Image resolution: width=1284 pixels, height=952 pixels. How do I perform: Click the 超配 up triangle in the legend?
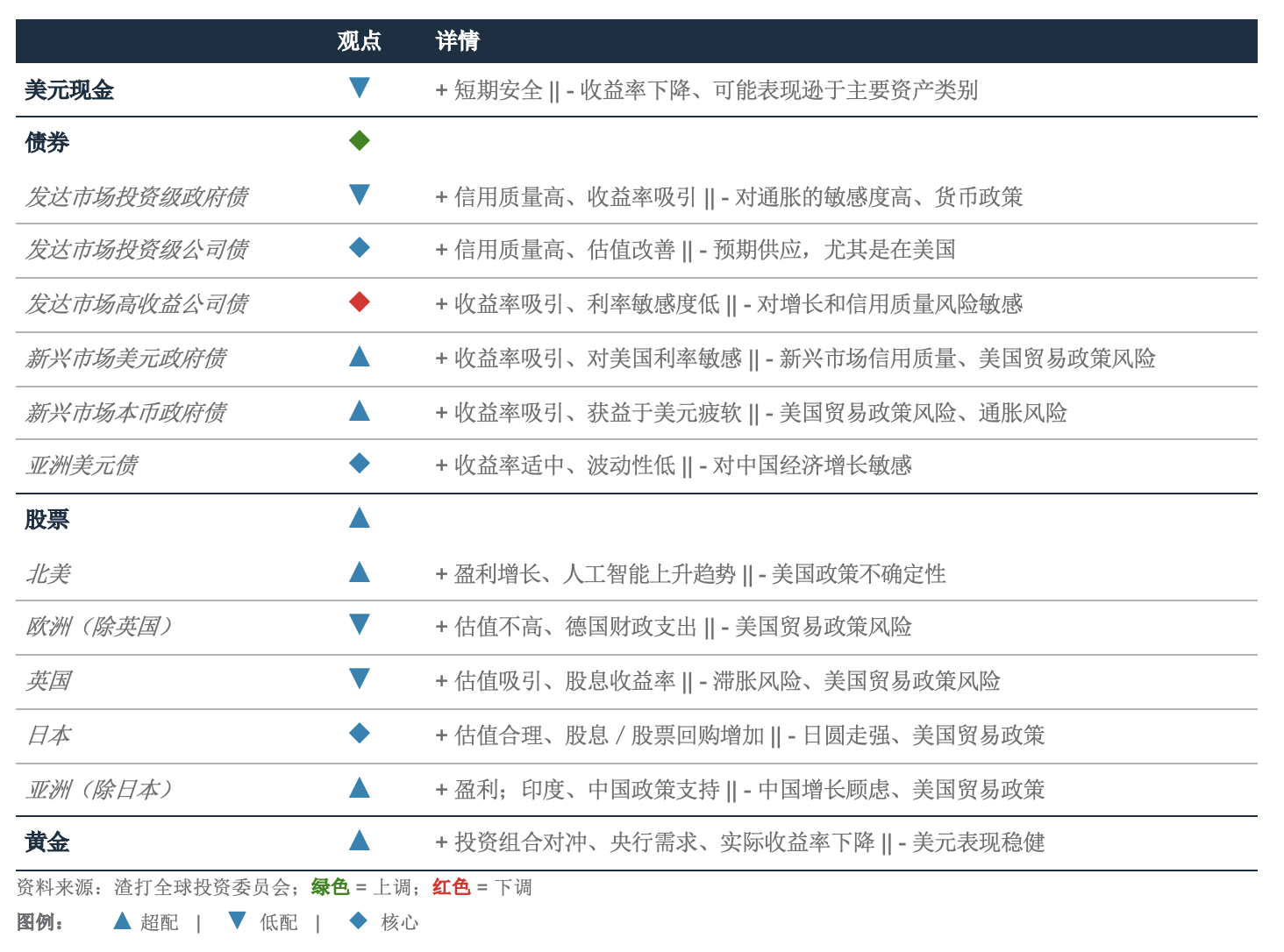pos(122,920)
